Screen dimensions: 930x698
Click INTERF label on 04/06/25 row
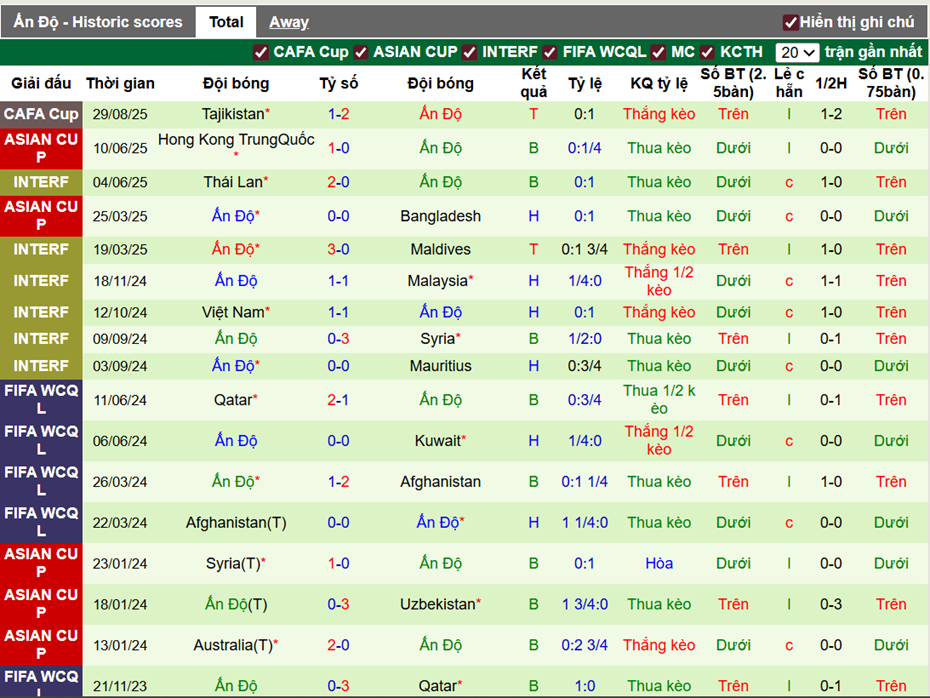click(41, 182)
